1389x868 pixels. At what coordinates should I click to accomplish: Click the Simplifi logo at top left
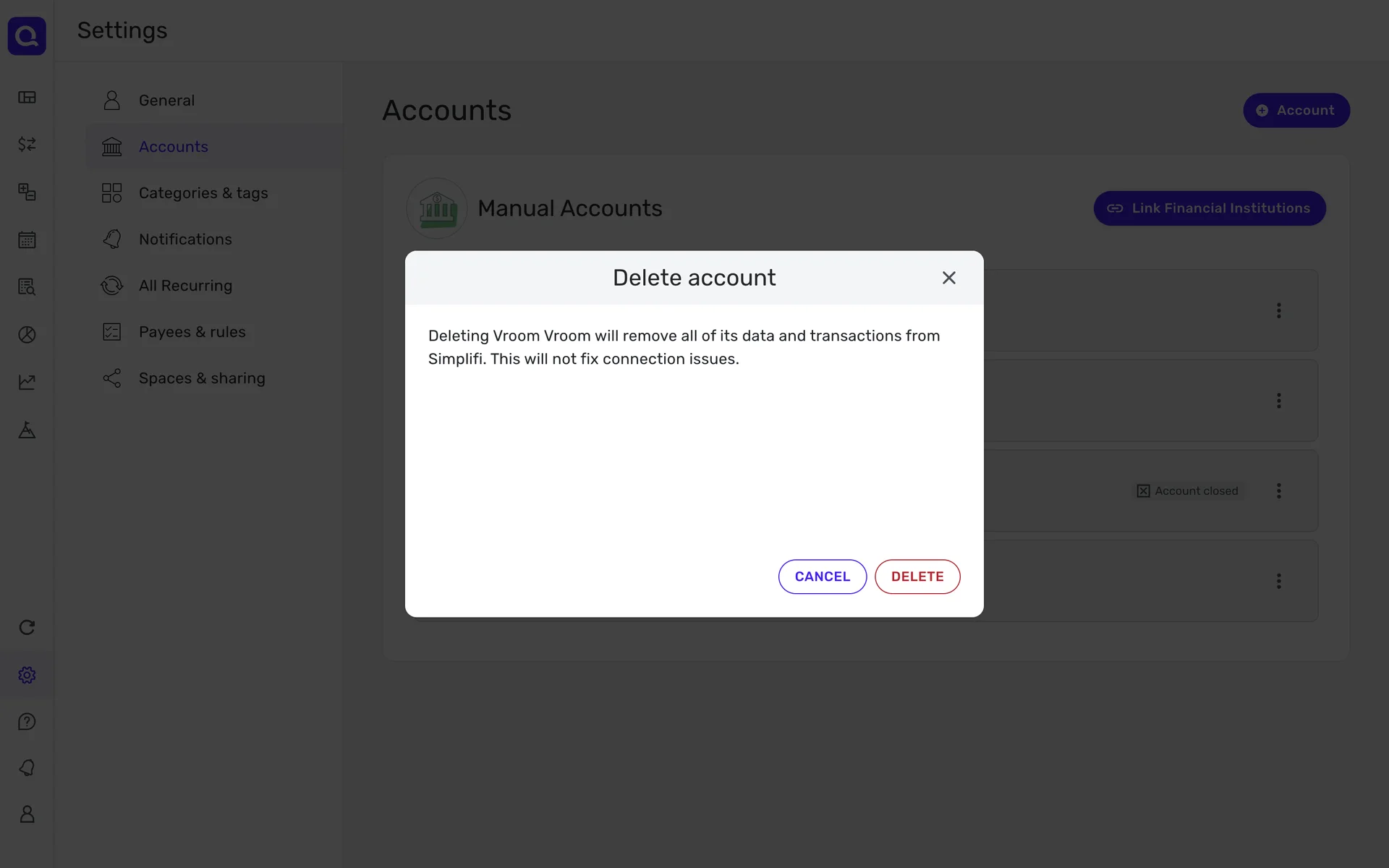coord(27,35)
